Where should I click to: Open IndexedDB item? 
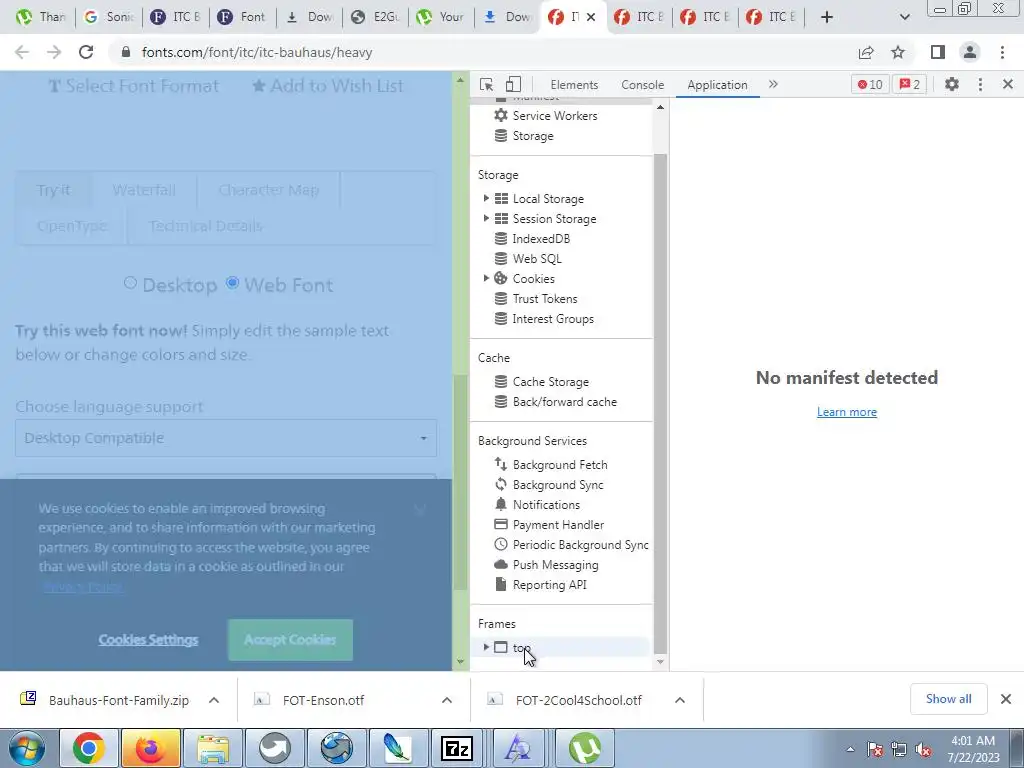tap(541, 239)
